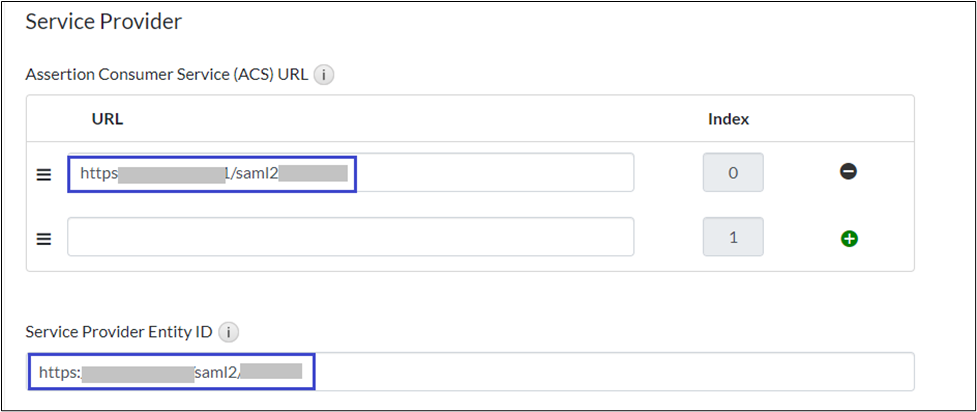Click the "saml2/" text in Entity ID value
977x412 pixels.
pos(217,373)
